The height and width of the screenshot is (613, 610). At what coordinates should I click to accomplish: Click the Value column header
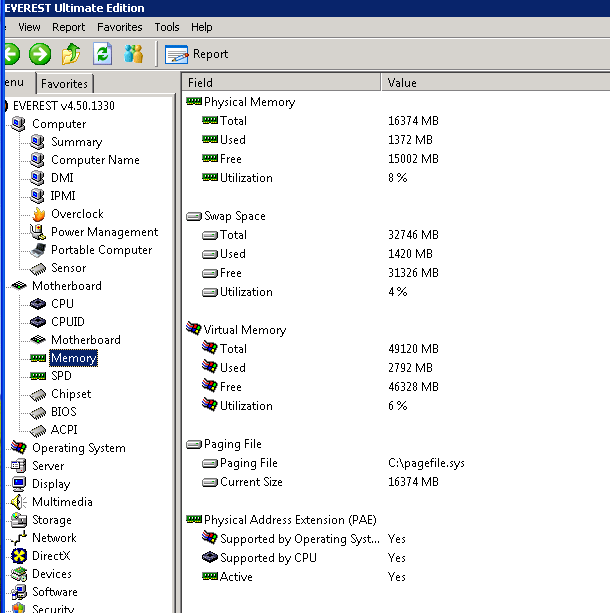[496, 82]
